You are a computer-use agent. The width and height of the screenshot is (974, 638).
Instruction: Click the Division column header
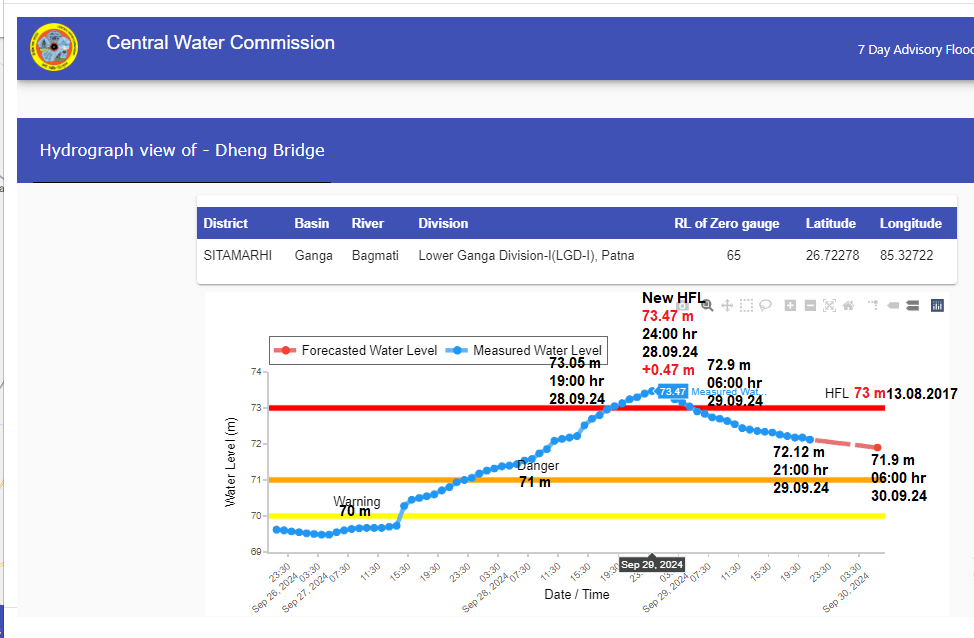443,223
